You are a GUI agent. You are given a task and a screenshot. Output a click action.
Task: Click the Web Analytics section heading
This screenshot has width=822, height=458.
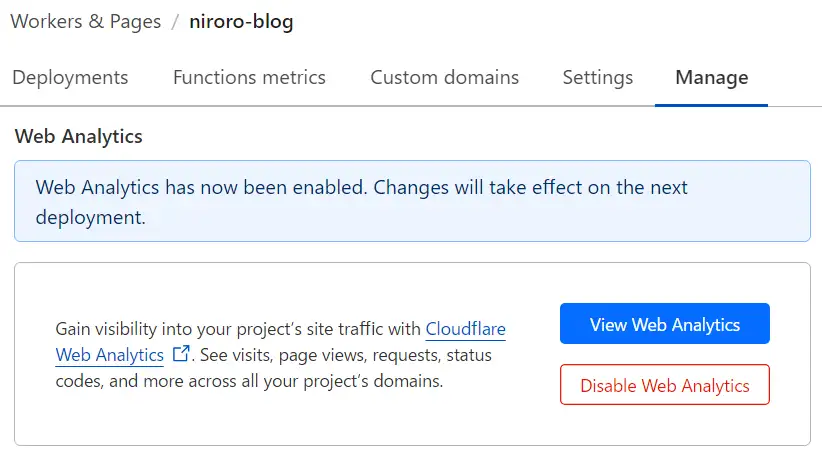[x=79, y=136]
